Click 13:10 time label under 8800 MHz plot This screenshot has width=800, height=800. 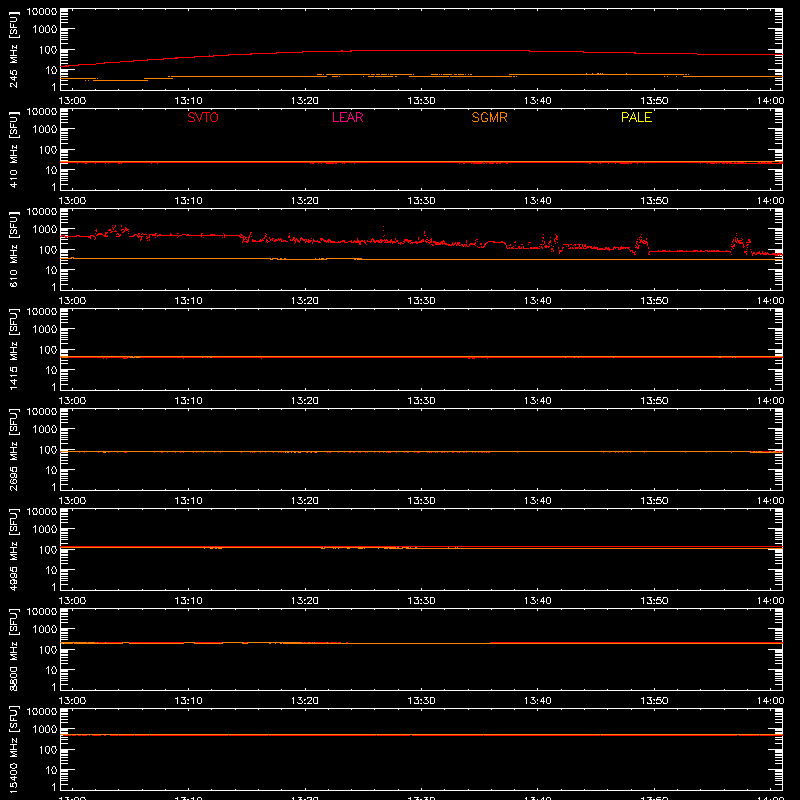click(188, 701)
